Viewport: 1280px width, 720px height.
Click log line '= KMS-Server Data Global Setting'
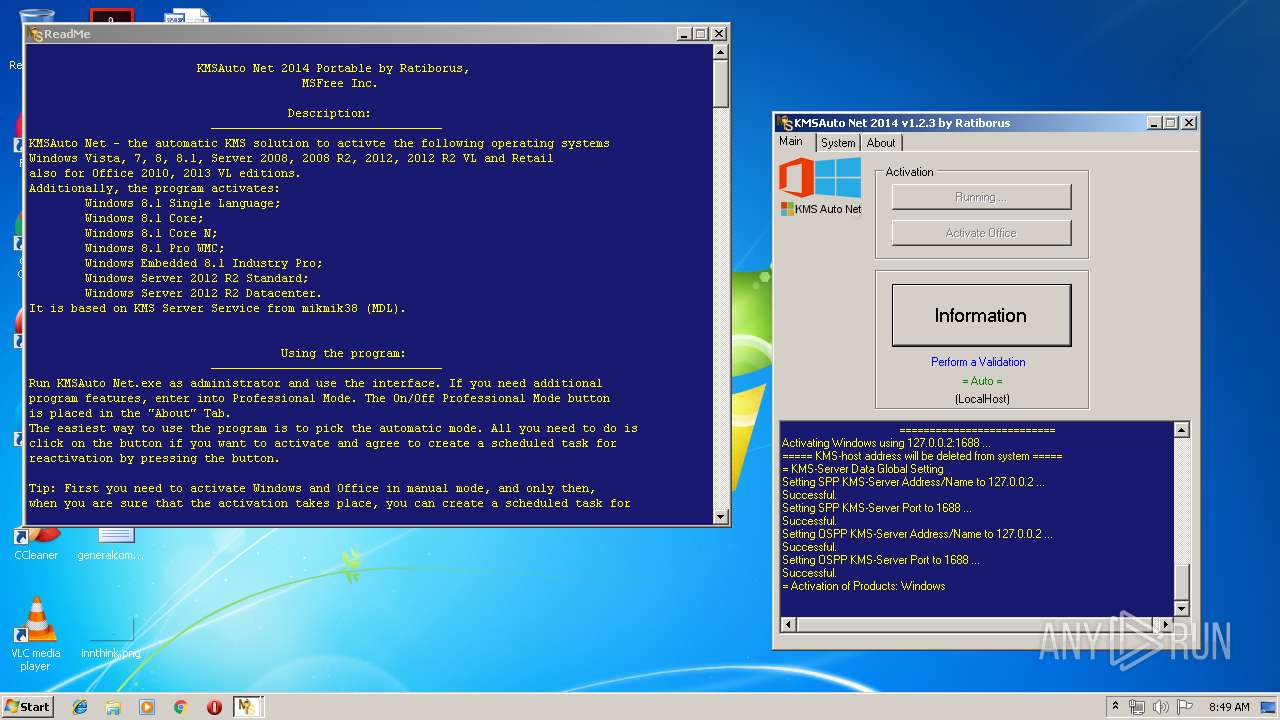862,469
